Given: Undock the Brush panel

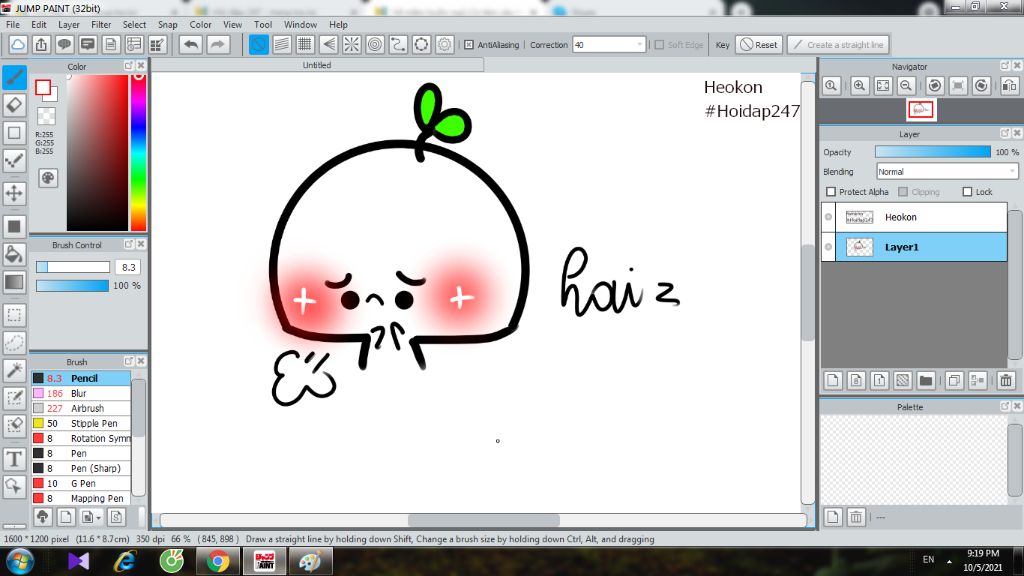Looking at the screenshot, I should click(x=128, y=361).
